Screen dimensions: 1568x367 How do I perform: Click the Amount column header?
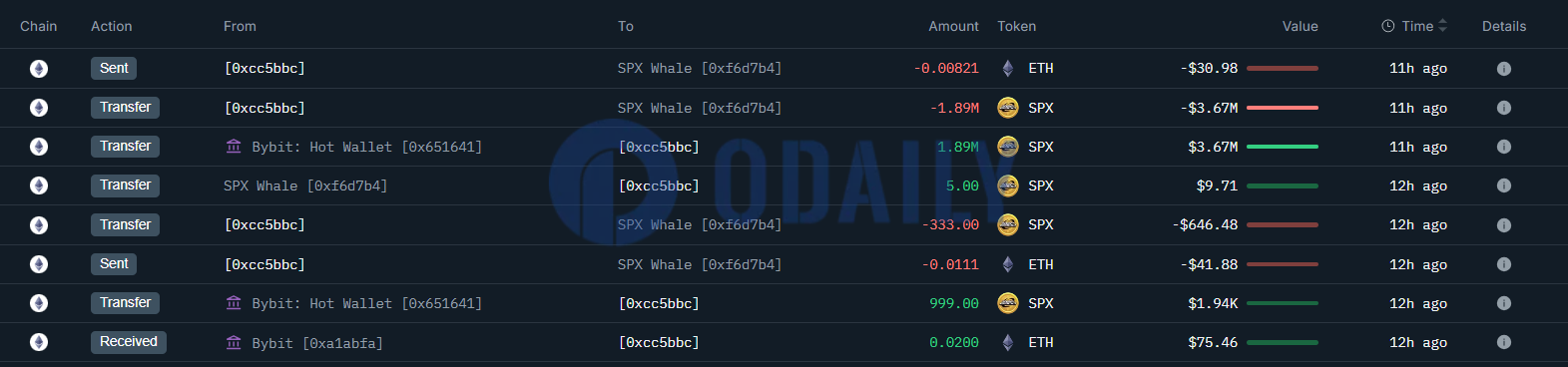pos(953,26)
